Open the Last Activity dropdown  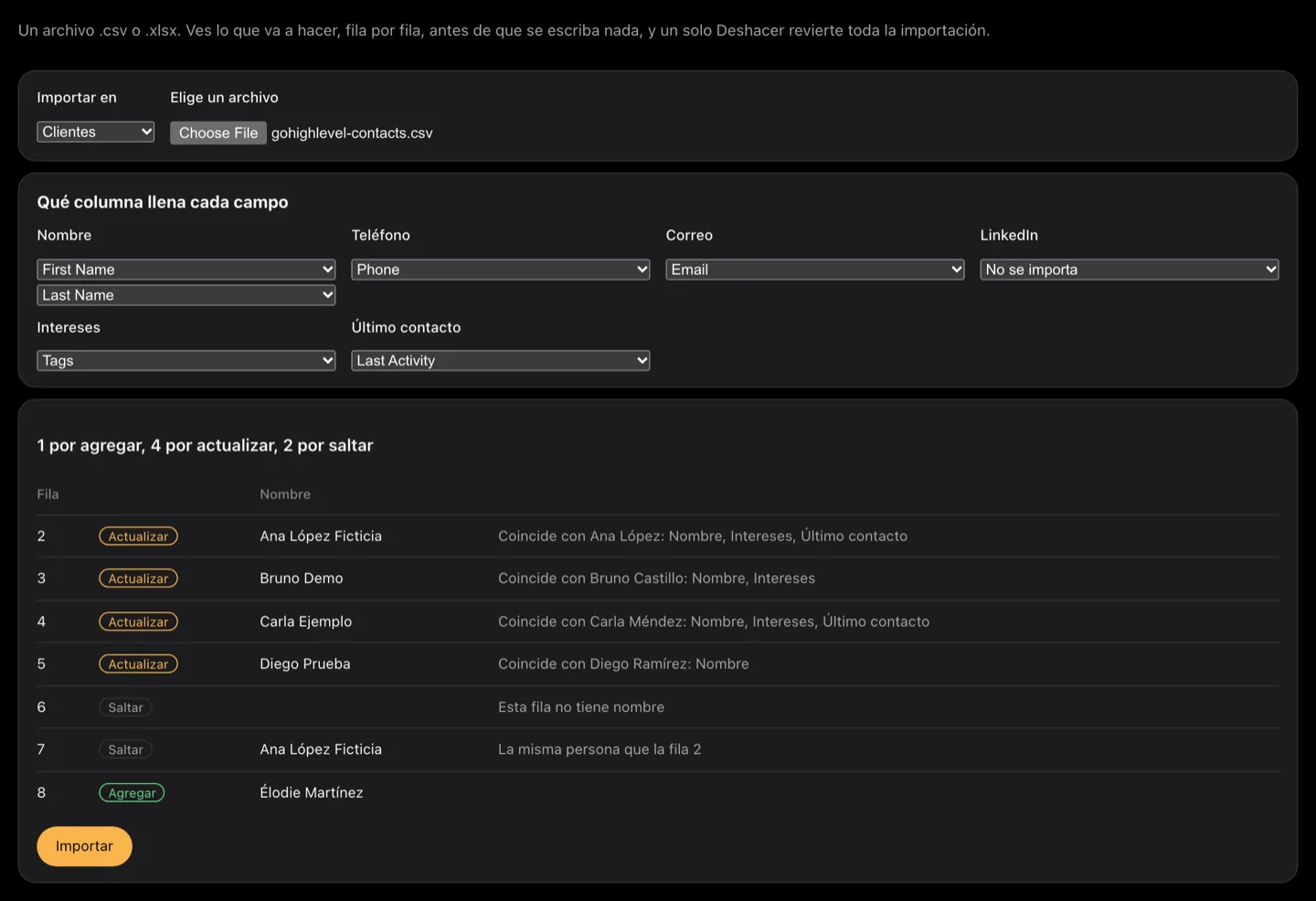501,361
